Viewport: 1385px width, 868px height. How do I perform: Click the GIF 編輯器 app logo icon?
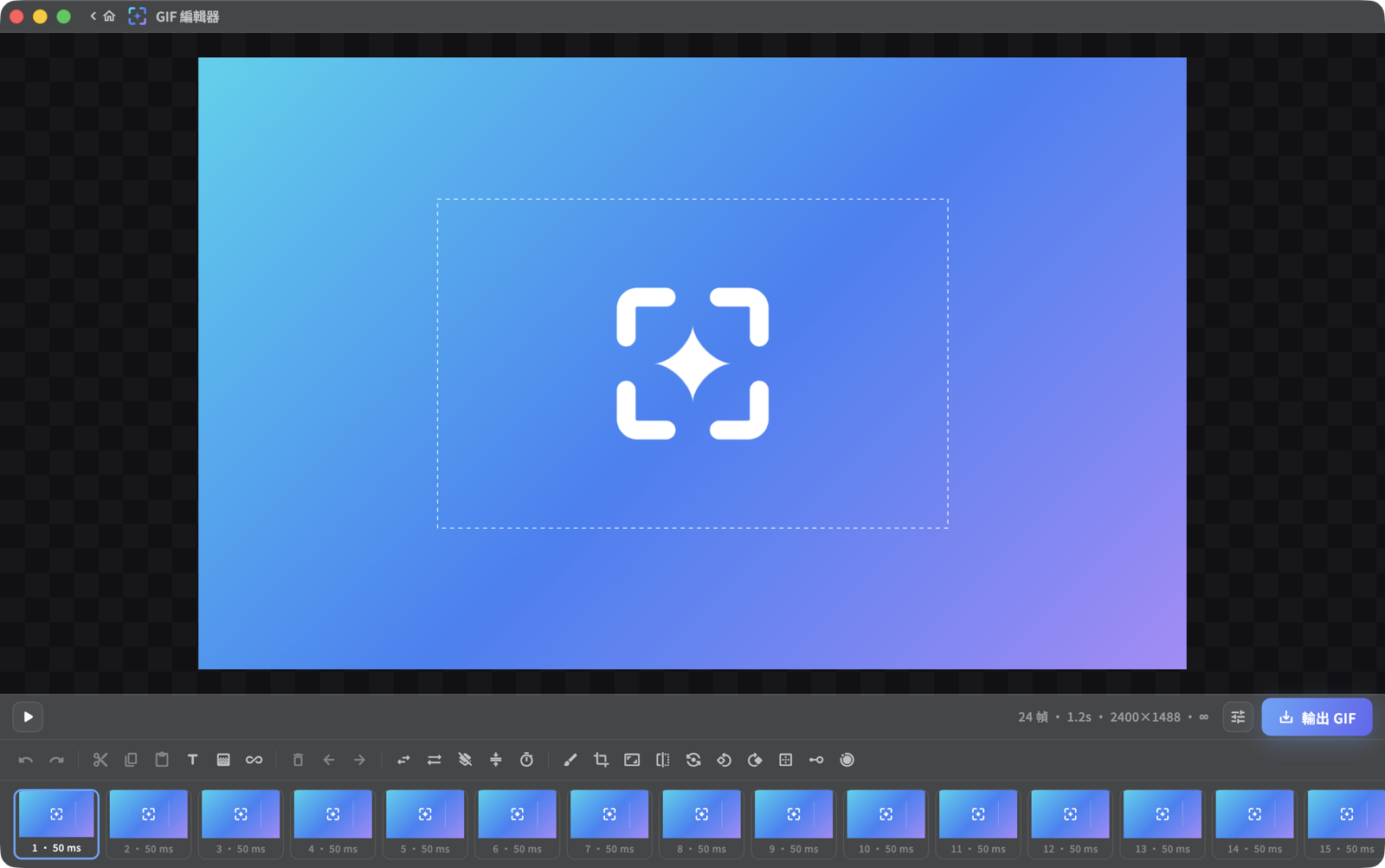[137, 16]
